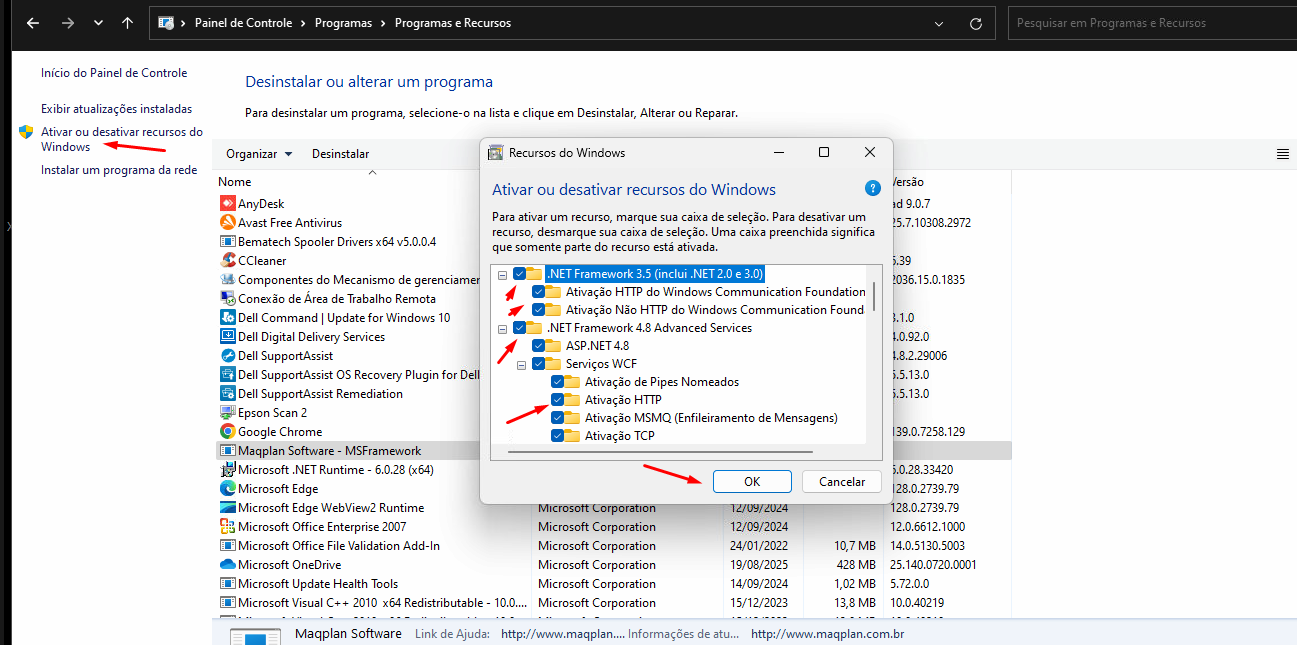Click the Cancelar button
The image size is (1297, 645).
point(842,482)
